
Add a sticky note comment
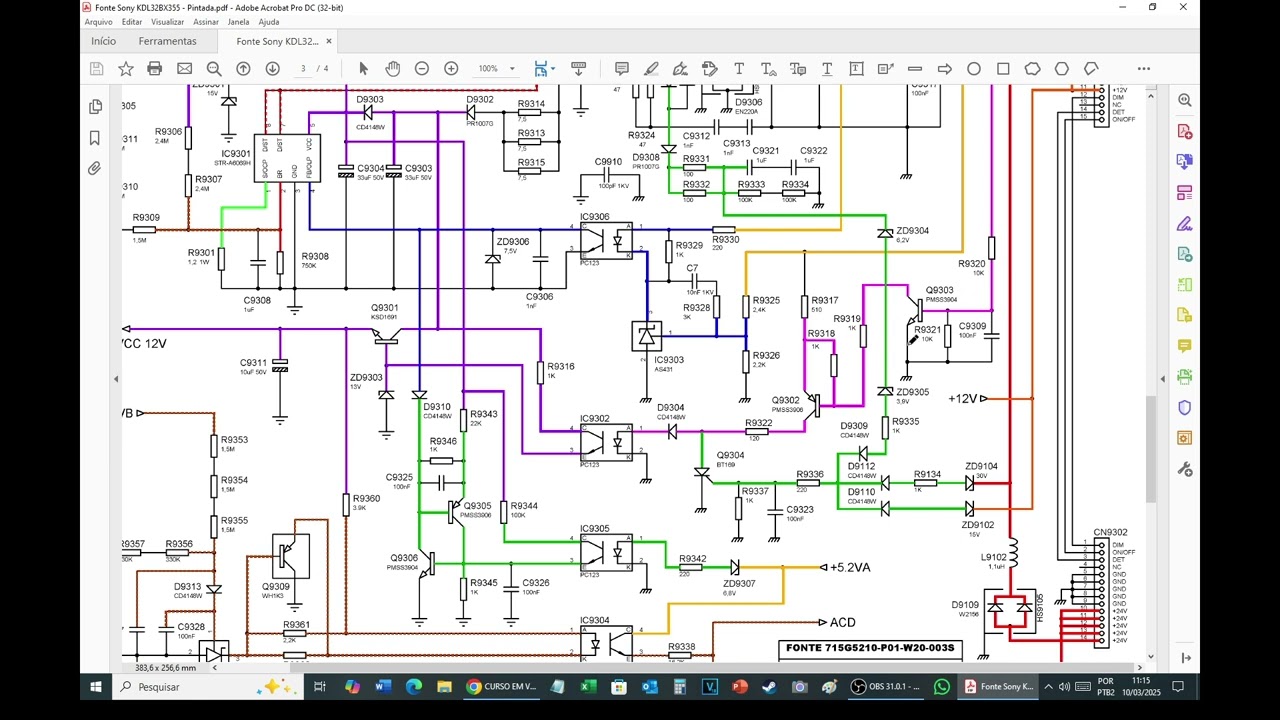(x=622, y=69)
